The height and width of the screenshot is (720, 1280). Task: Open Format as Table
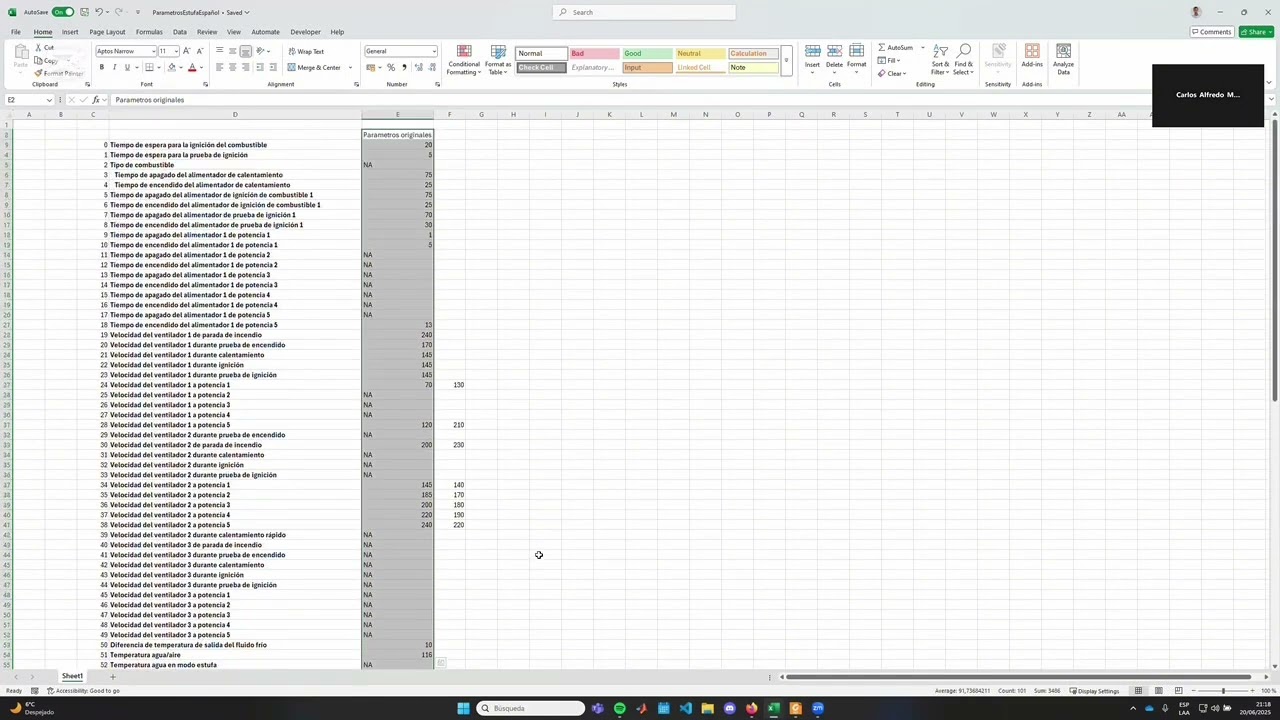498,60
